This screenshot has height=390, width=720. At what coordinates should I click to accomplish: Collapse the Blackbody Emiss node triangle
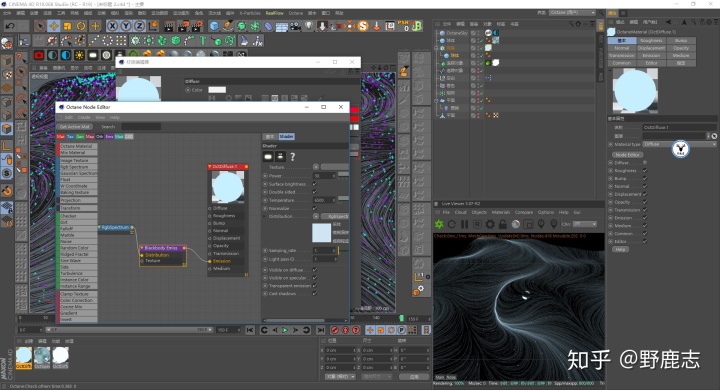[x=142, y=248]
